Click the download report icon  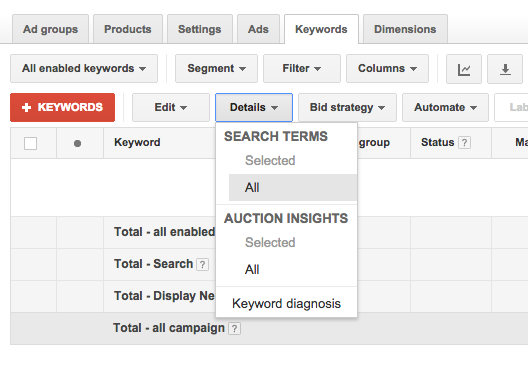pyautogui.click(x=505, y=69)
